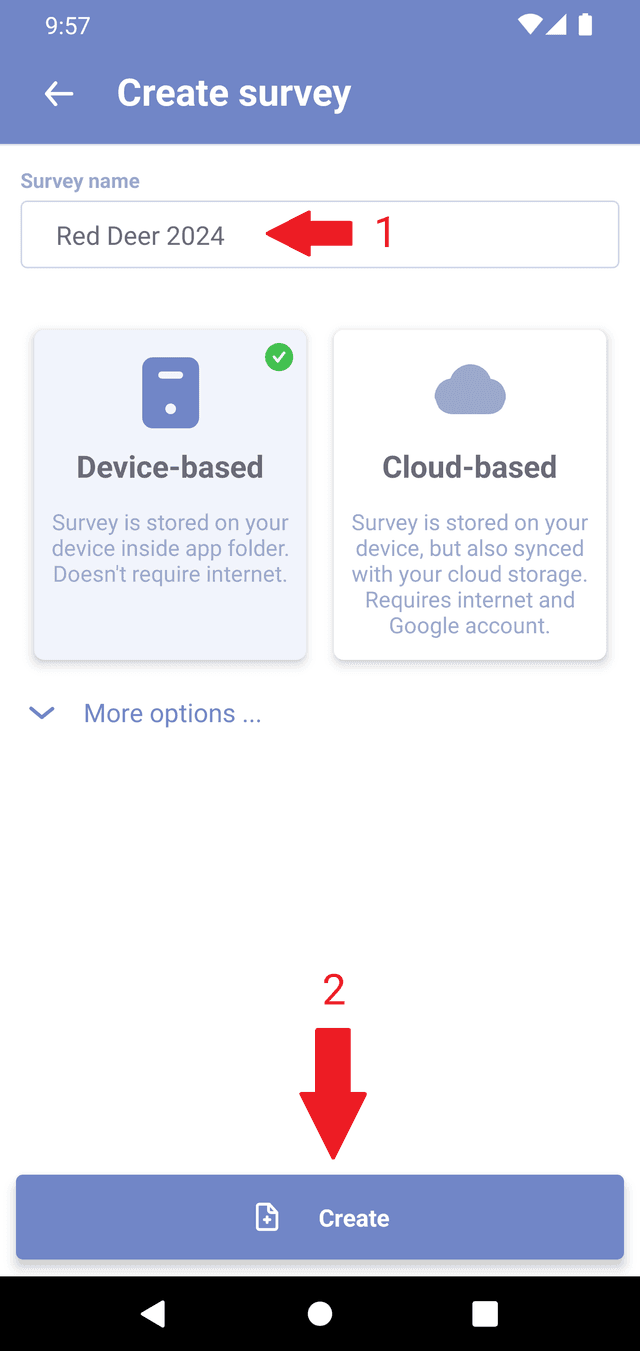Tap the back arrow in header
640x1351 pixels.
point(59,93)
